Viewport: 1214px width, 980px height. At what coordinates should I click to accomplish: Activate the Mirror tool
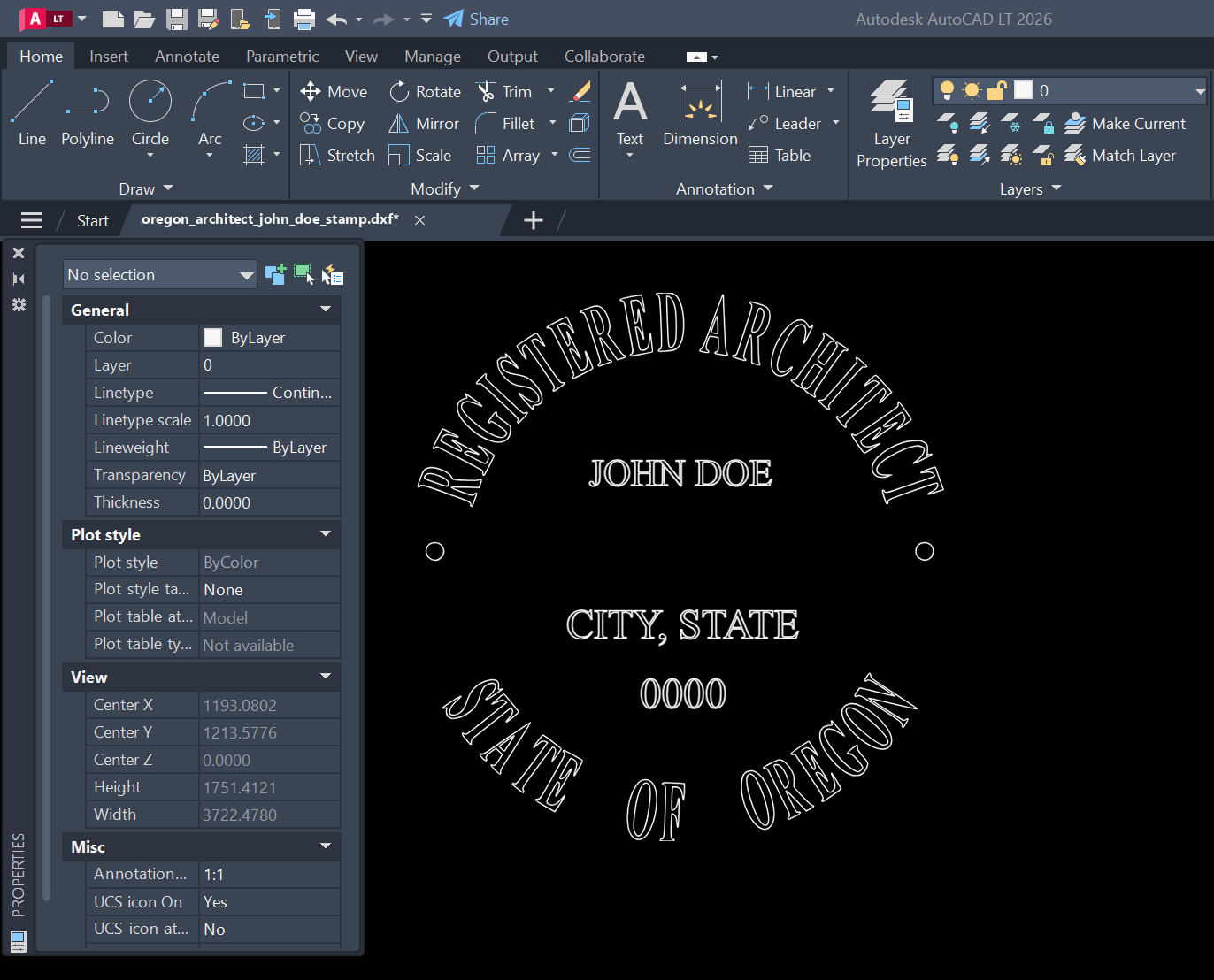(424, 123)
